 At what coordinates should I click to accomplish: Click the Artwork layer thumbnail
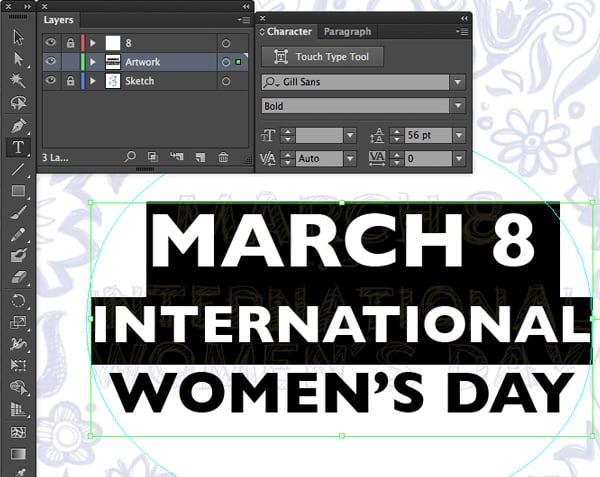pos(112,62)
